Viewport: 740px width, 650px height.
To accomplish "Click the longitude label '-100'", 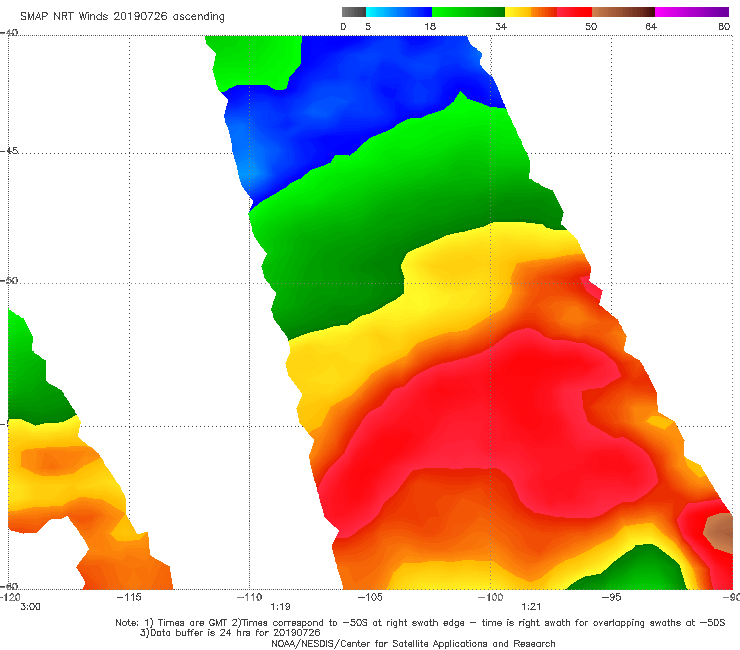I will 491,597.
